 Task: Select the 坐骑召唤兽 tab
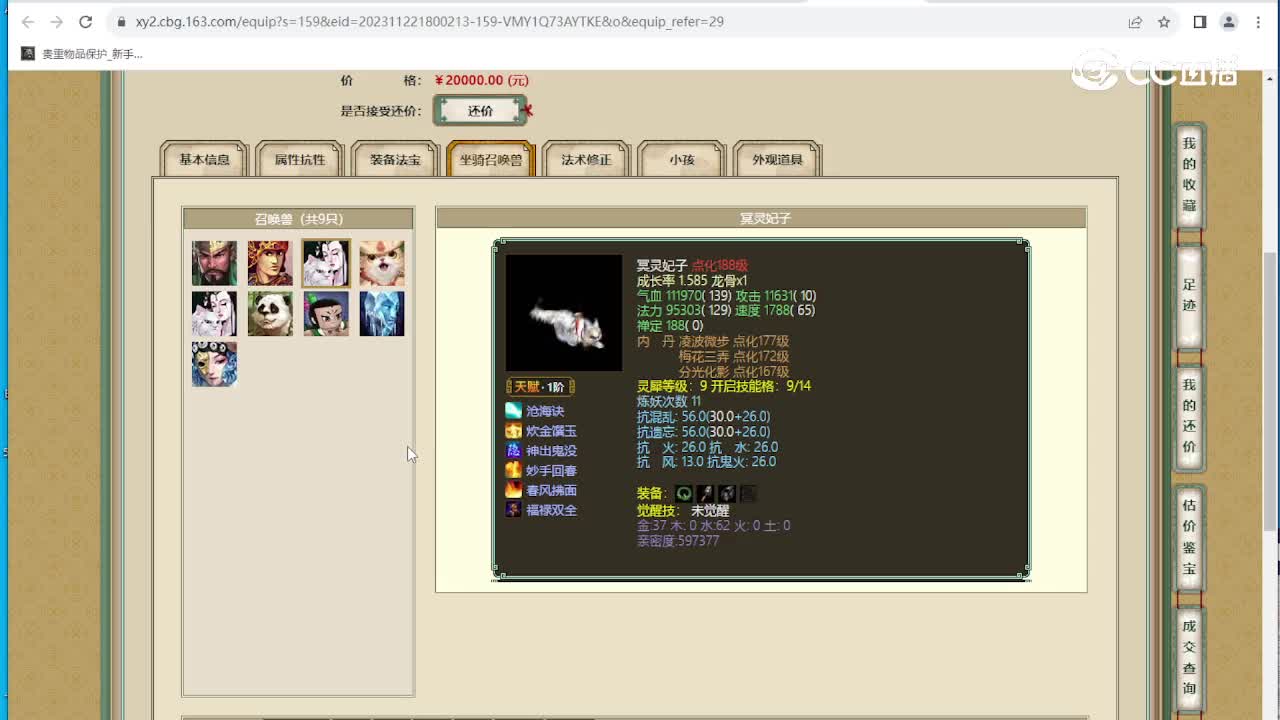pyautogui.click(x=491, y=160)
